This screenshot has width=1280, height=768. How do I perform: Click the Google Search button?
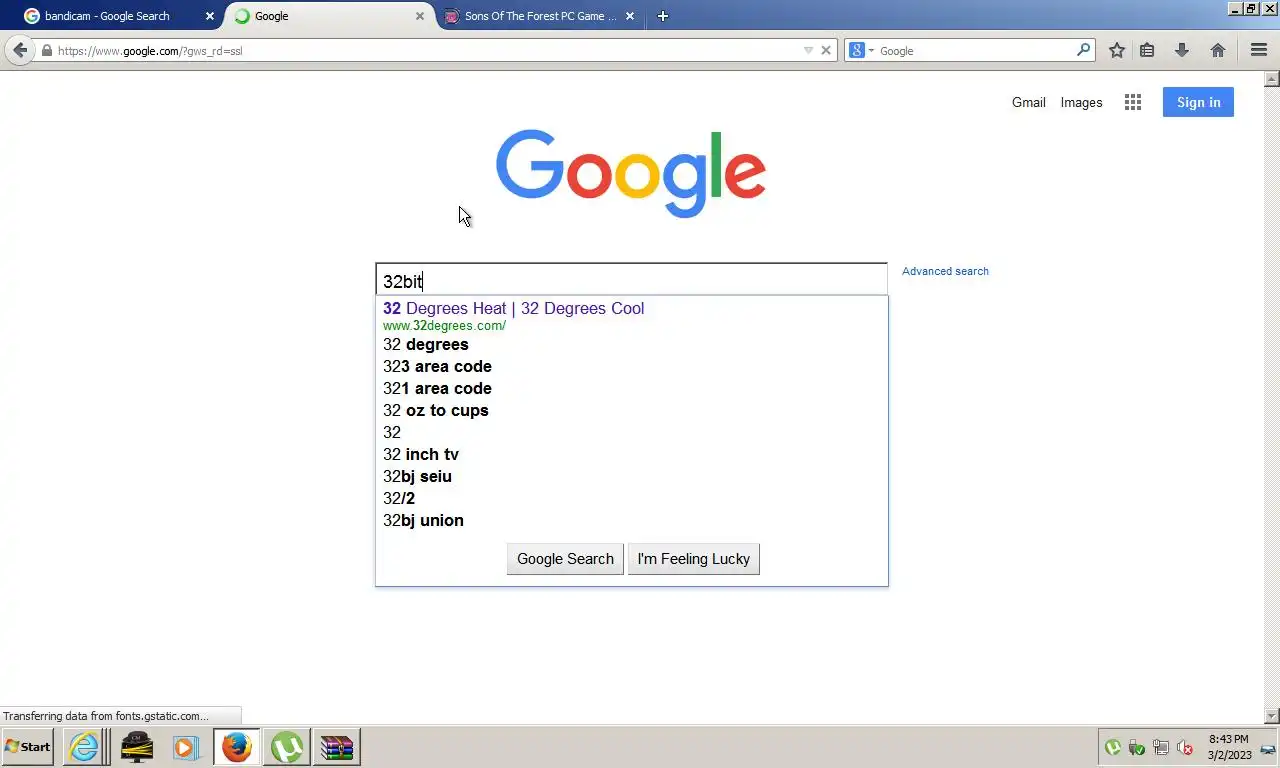(x=565, y=559)
